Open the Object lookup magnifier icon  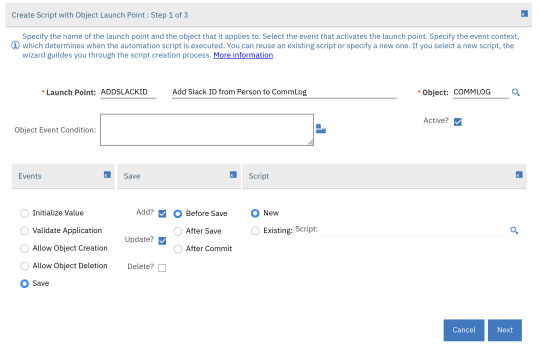point(516,92)
